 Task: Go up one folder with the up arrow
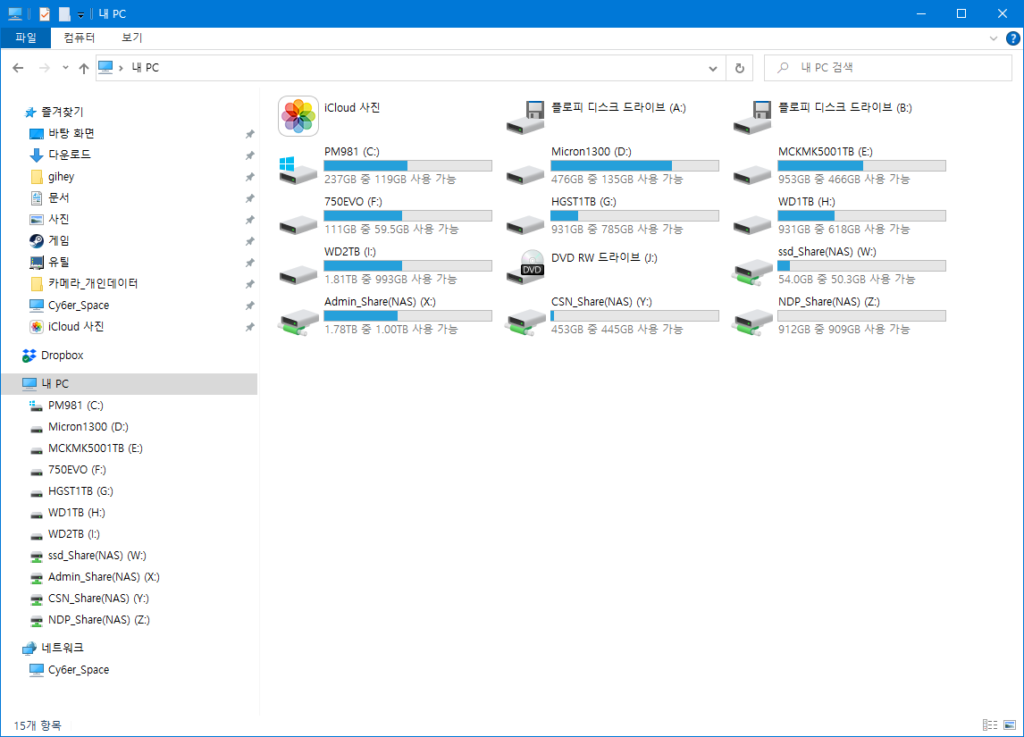point(83,68)
